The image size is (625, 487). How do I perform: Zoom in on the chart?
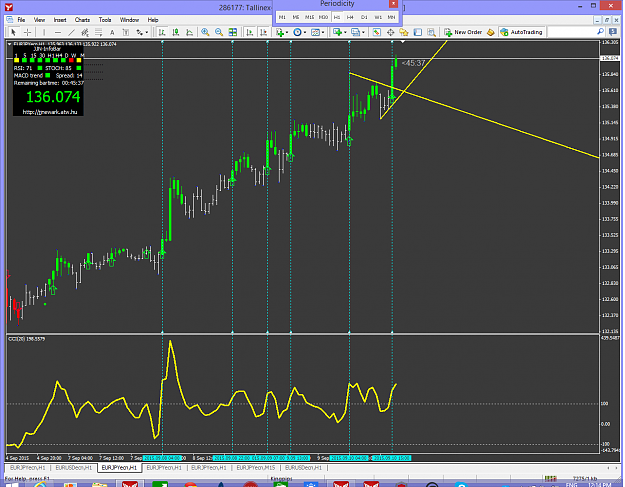click(x=205, y=32)
